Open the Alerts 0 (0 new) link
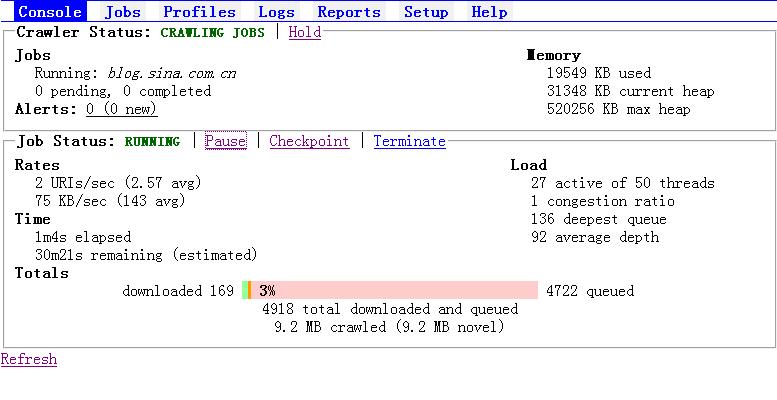The height and width of the screenshot is (400, 777). (121, 109)
